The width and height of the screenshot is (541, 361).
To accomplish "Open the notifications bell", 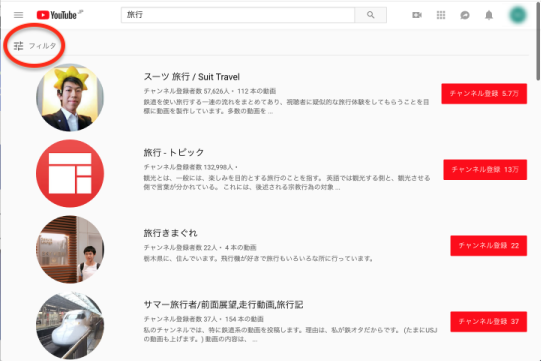I will tap(489, 15).
